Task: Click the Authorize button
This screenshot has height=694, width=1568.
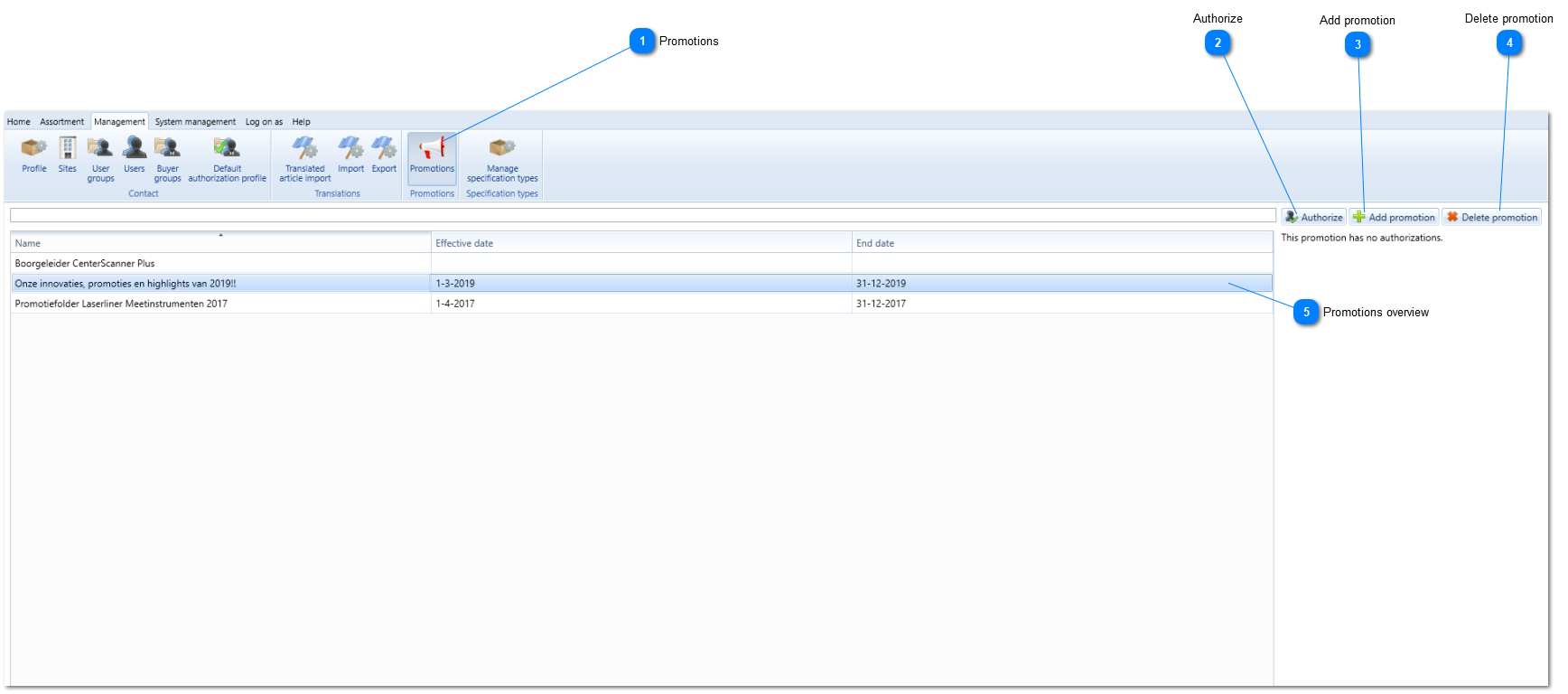Action: point(1313,217)
